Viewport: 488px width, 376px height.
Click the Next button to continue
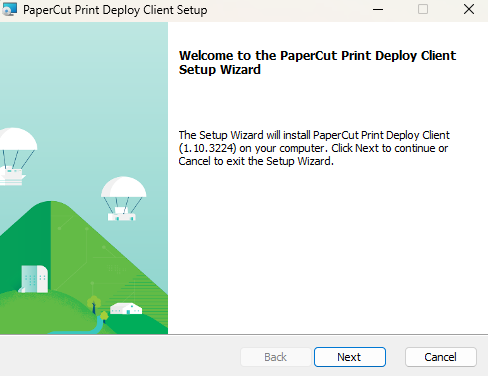click(x=350, y=357)
